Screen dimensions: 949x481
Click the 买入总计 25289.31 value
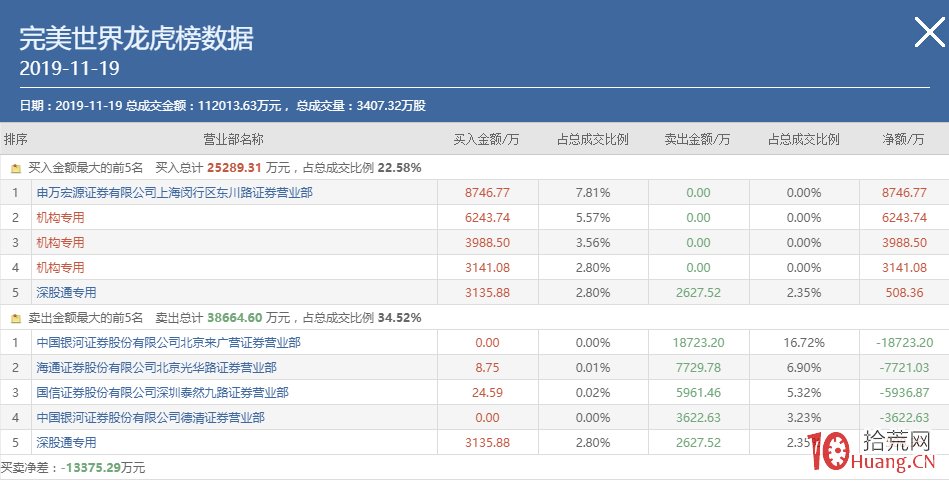pyautogui.click(x=234, y=168)
